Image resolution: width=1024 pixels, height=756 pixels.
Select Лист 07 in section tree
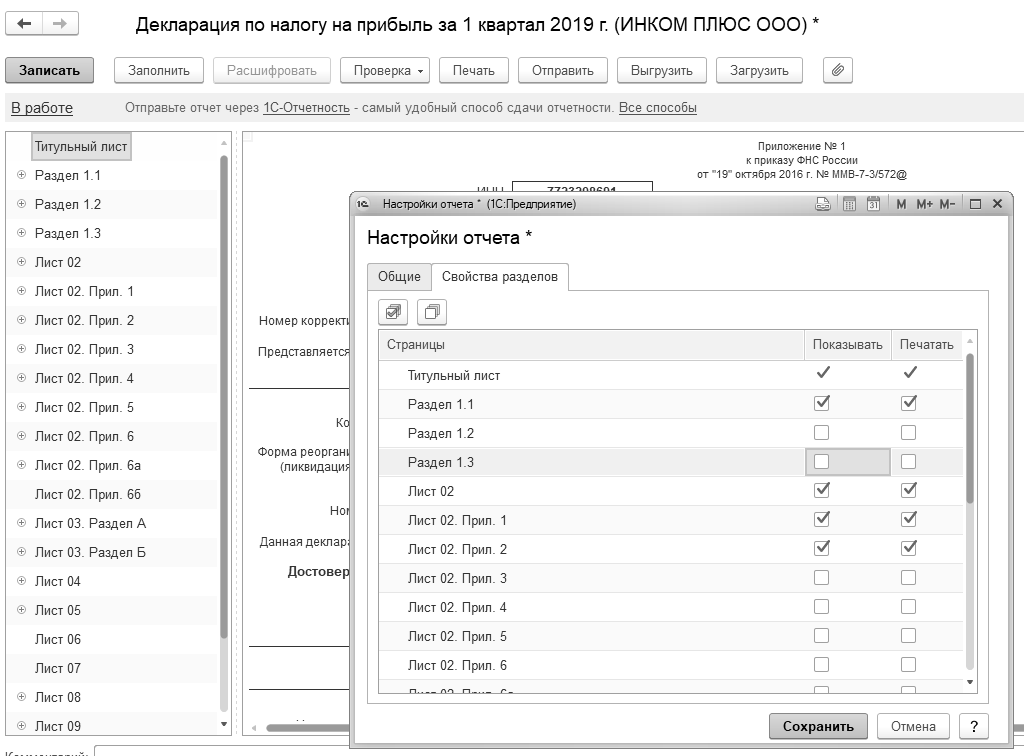pyautogui.click(x=57, y=668)
